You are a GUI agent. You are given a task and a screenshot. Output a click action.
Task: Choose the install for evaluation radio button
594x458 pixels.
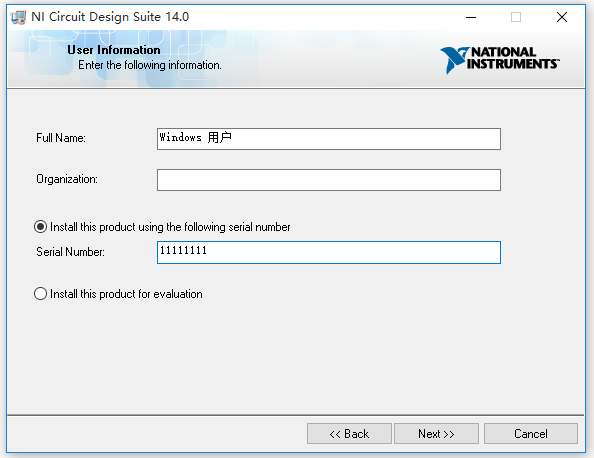click(41, 294)
